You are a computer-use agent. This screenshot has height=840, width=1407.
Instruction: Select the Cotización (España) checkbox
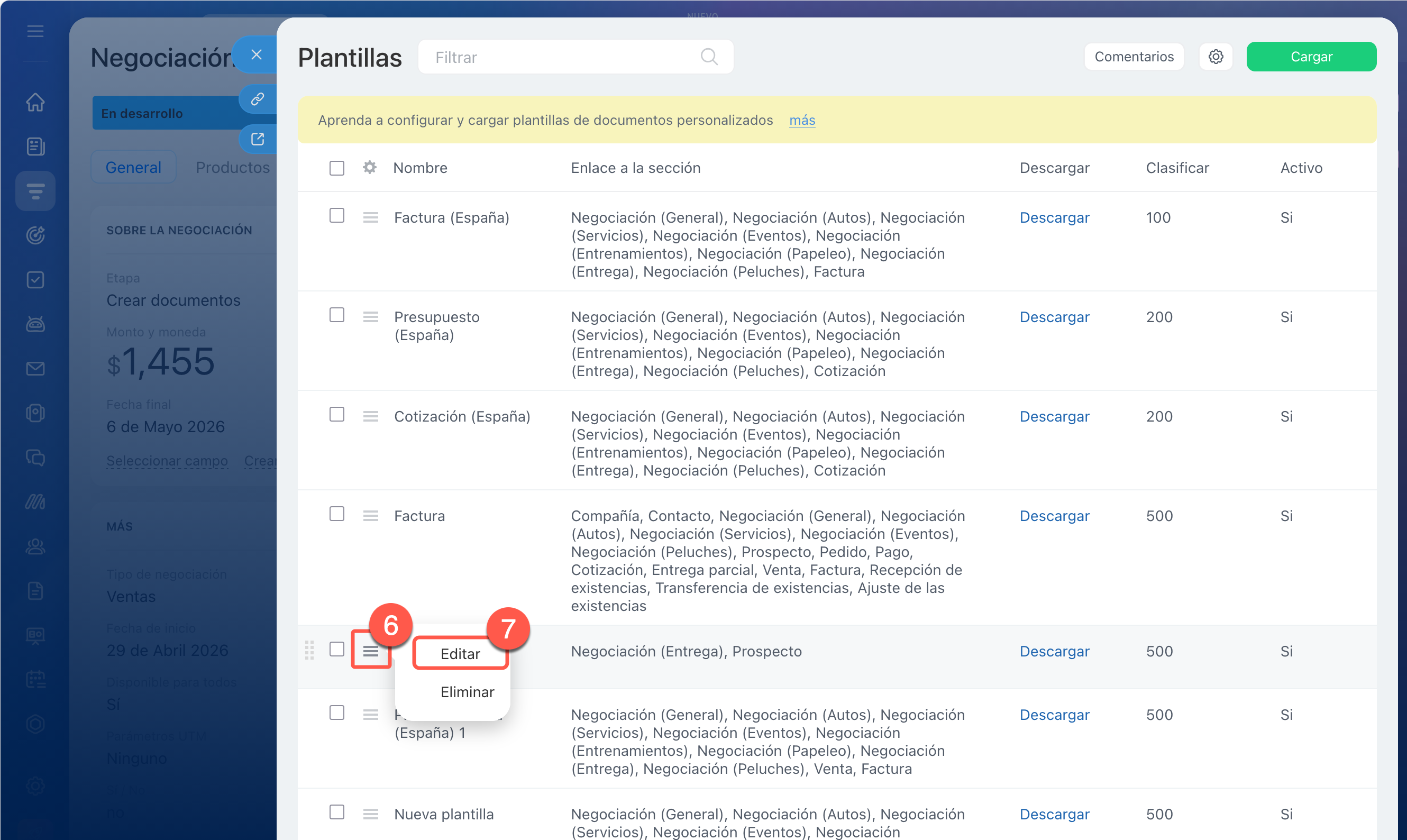337,414
